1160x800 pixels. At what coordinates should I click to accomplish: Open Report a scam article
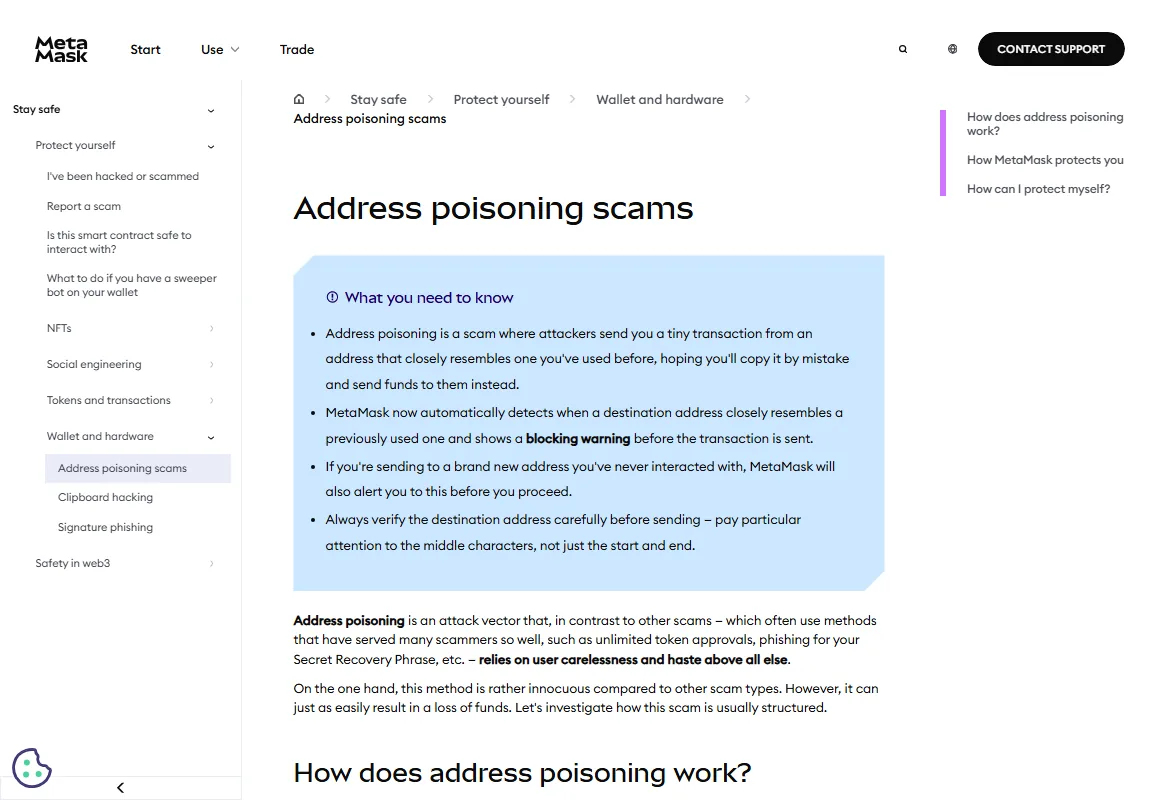pyautogui.click(x=84, y=206)
